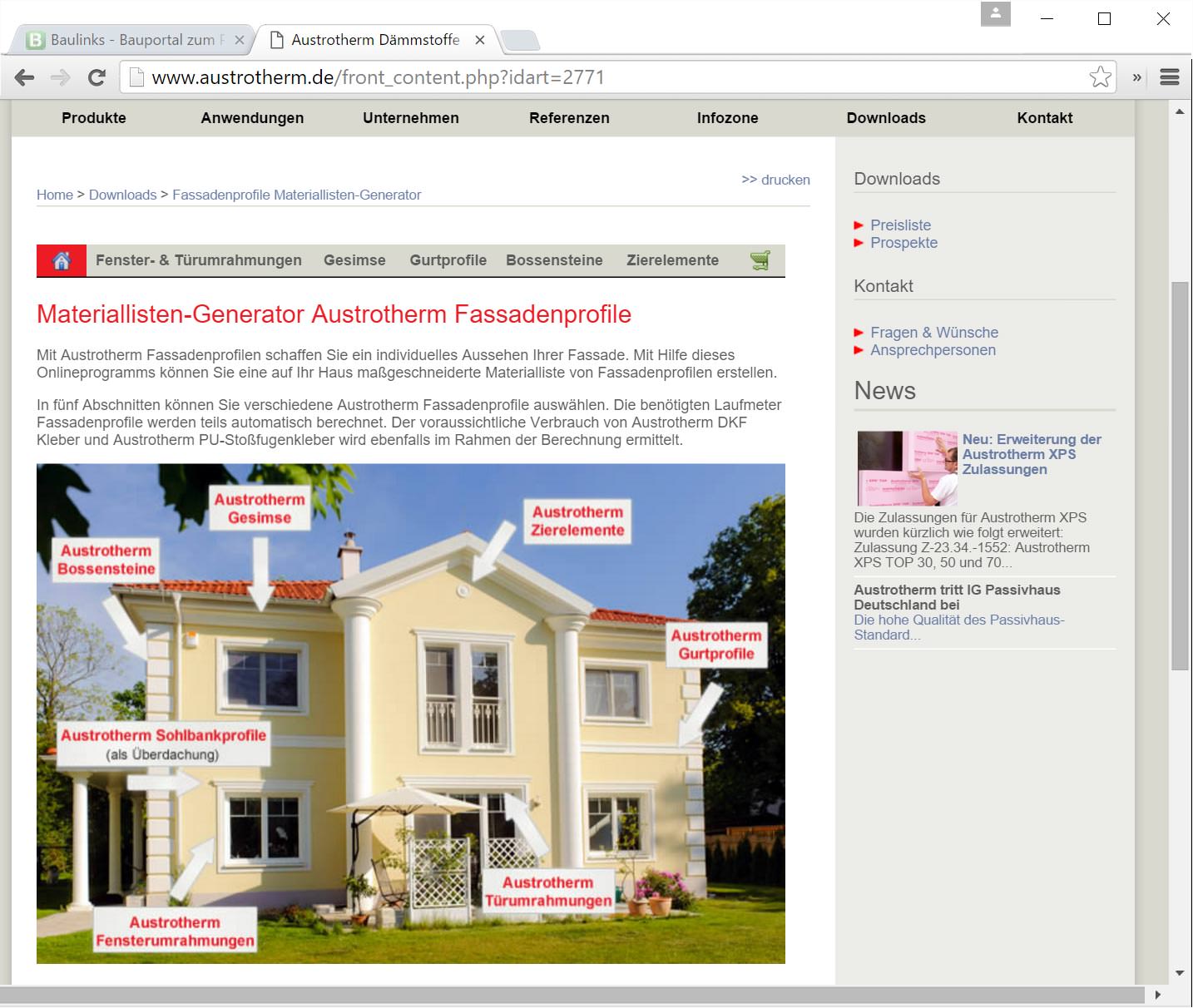Open the green shopping cart icon
This screenshot has height=1008, width=1193.
point(760,260)
